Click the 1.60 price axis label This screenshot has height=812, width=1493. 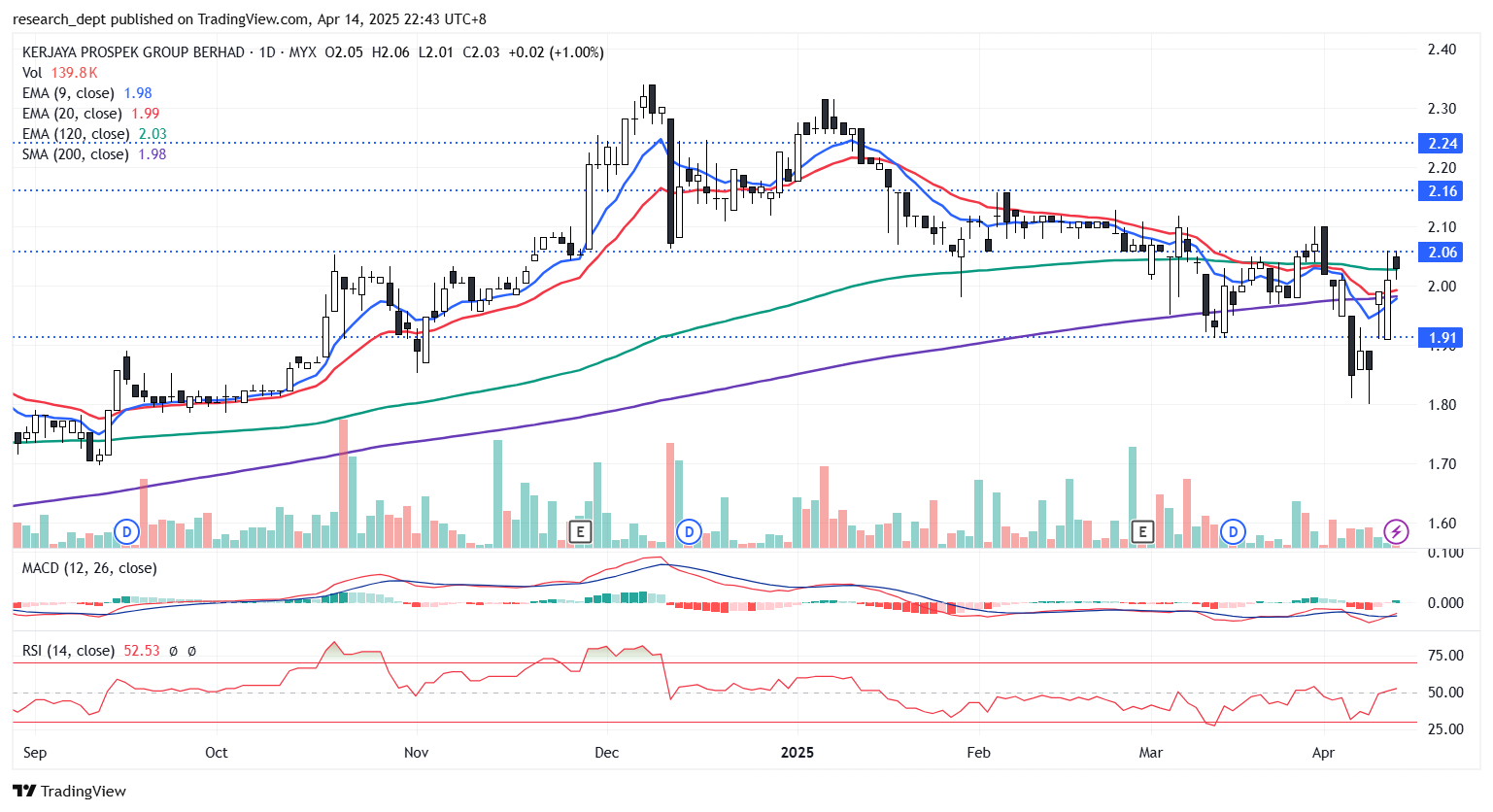pos(1442,524)
